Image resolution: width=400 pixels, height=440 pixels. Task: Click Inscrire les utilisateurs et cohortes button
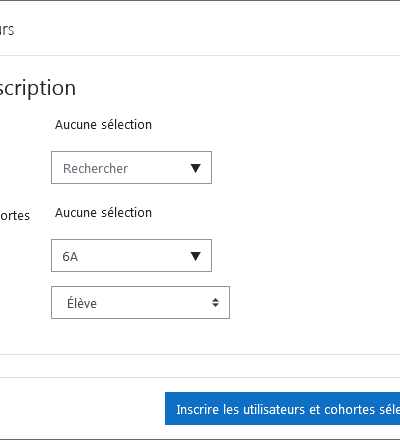(x=282, y=408)
